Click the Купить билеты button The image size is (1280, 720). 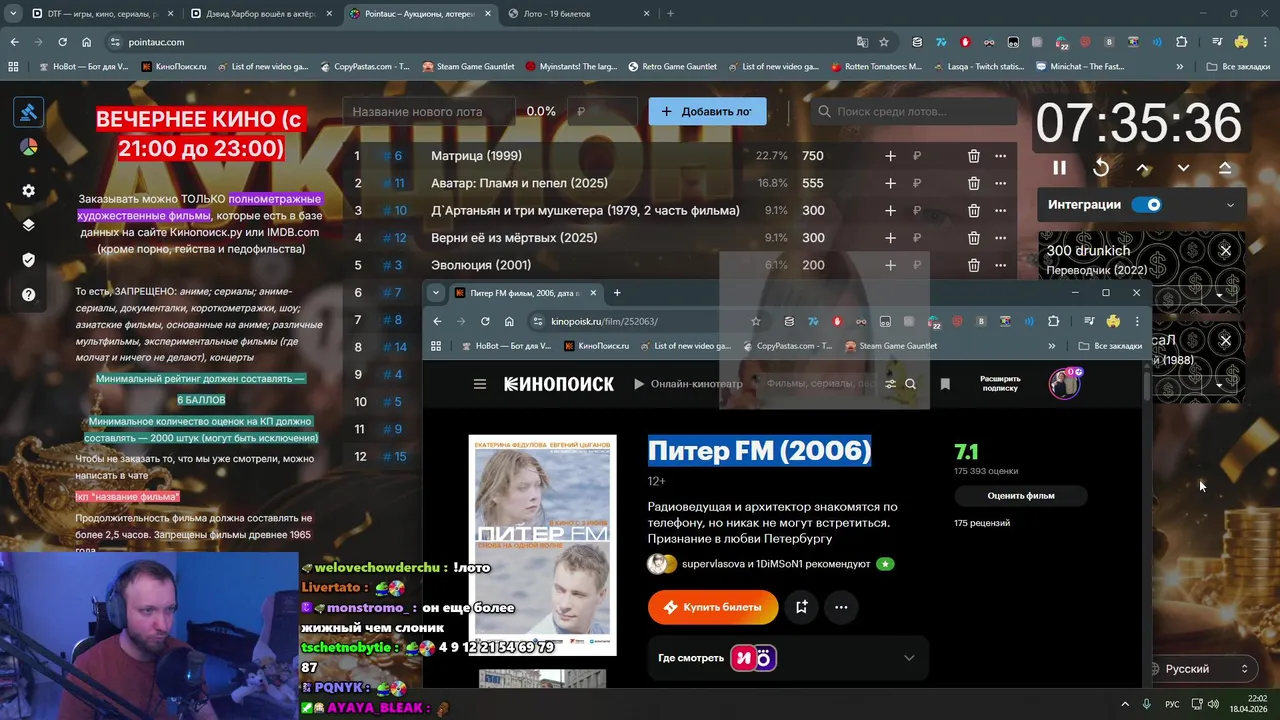click(x=713, y=607)
